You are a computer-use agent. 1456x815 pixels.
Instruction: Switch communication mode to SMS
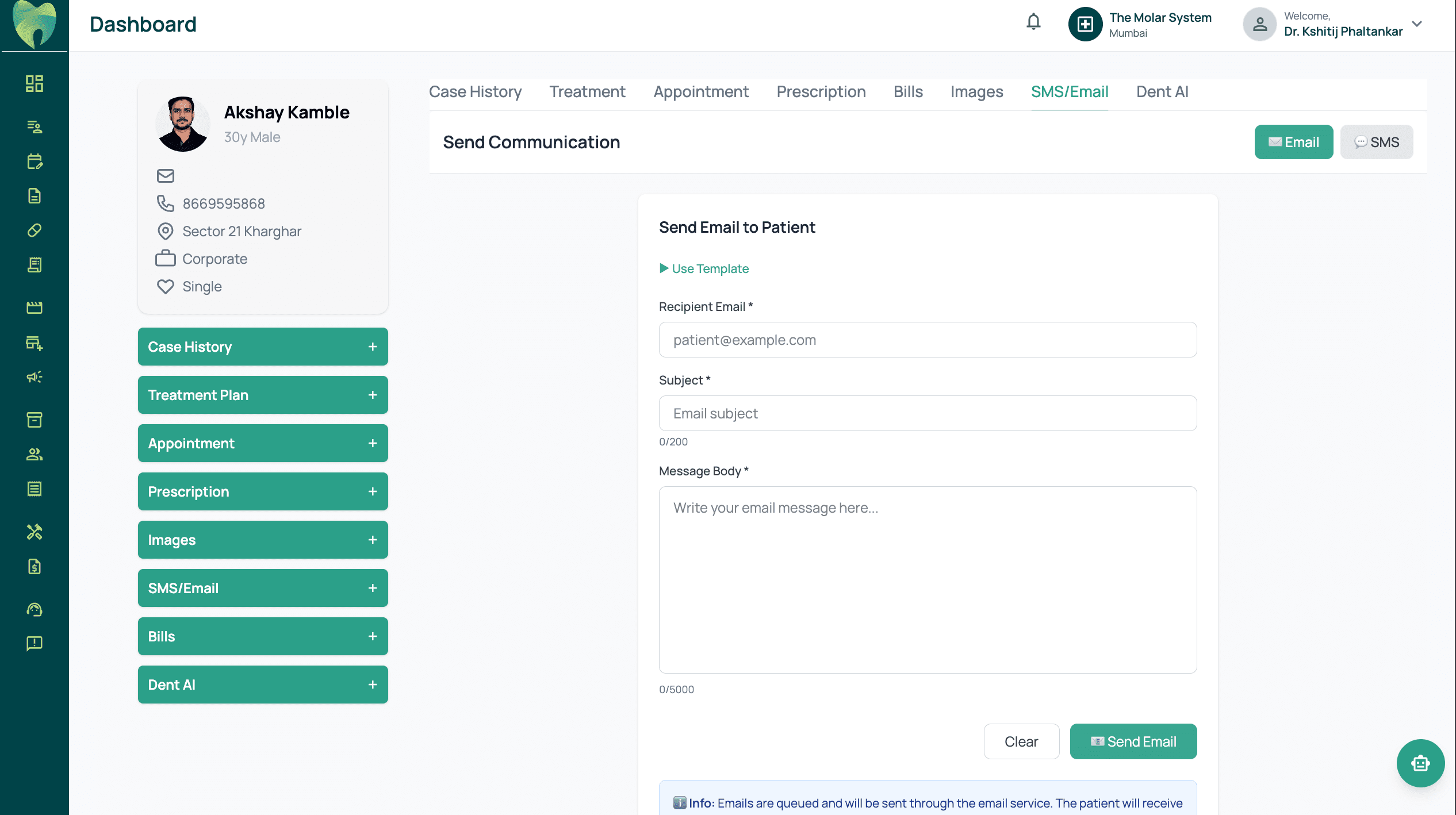pos(1377,142)
